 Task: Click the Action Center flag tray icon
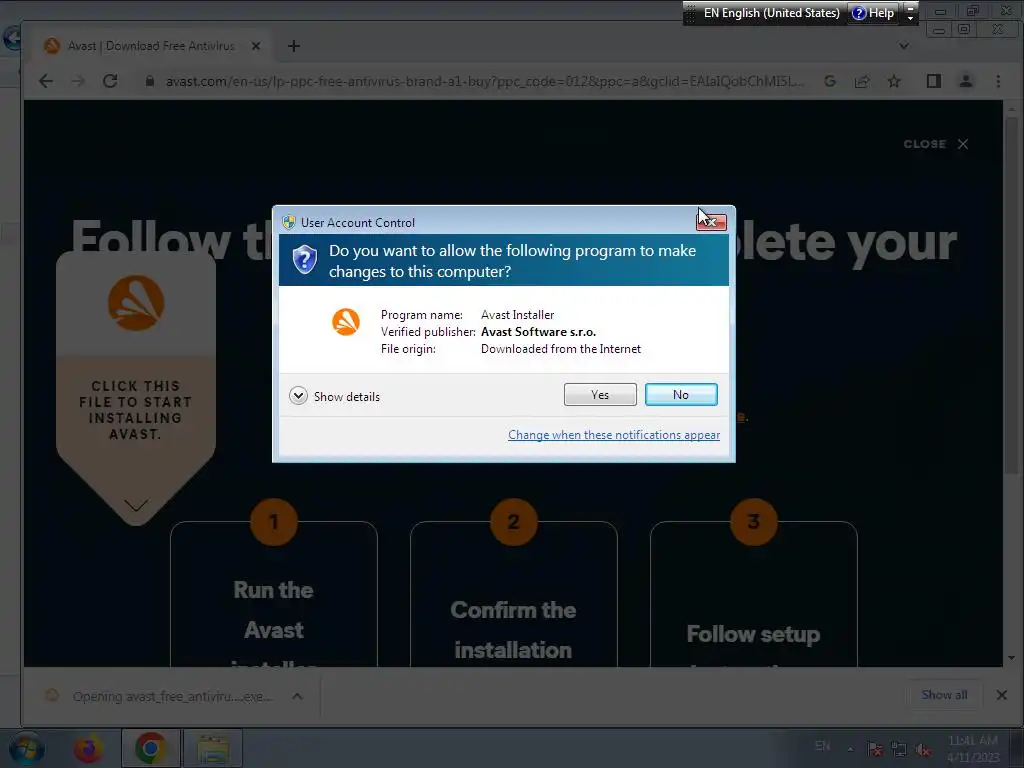pos(874,749)
